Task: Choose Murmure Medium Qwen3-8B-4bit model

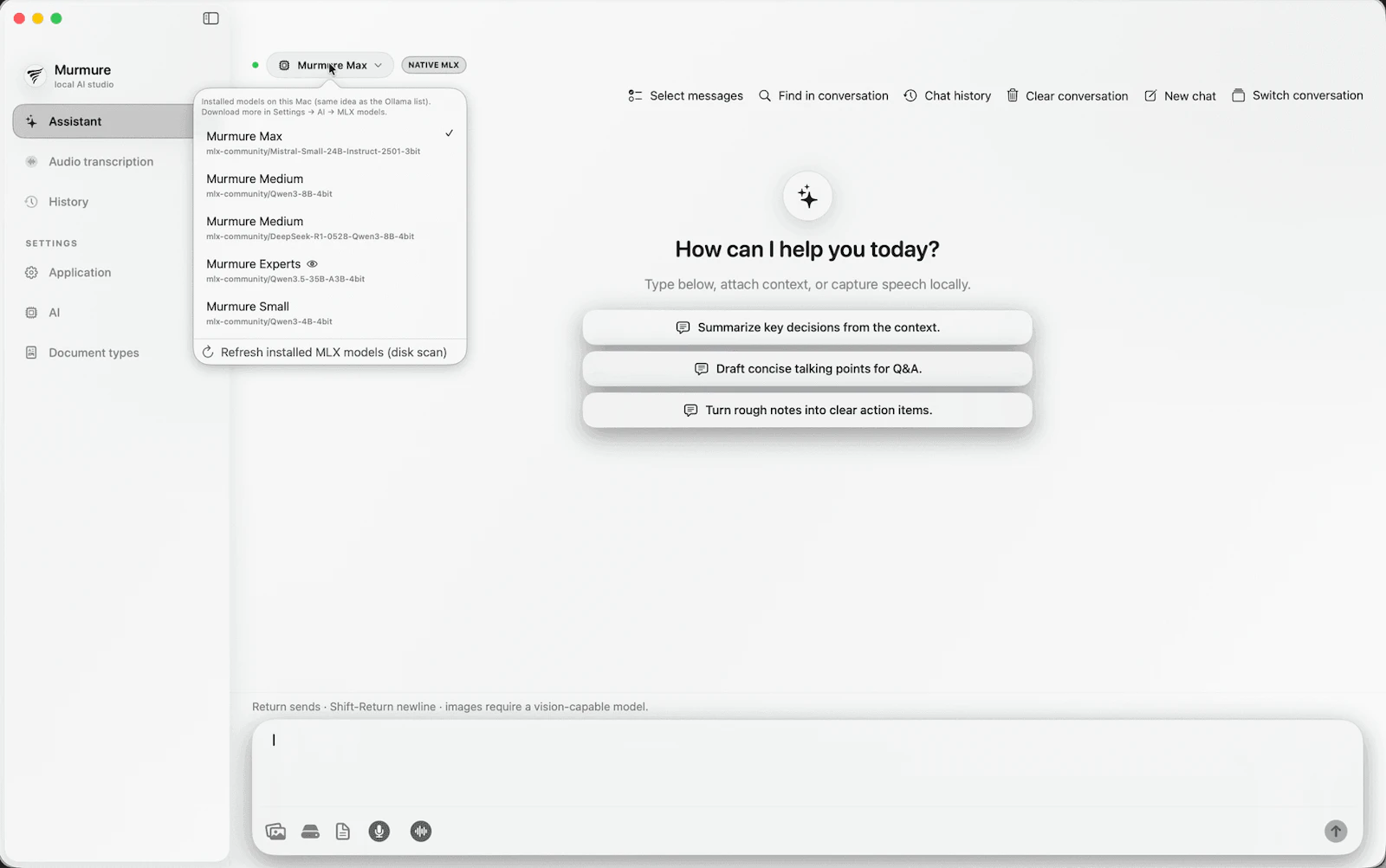Action: click(329, 185)
